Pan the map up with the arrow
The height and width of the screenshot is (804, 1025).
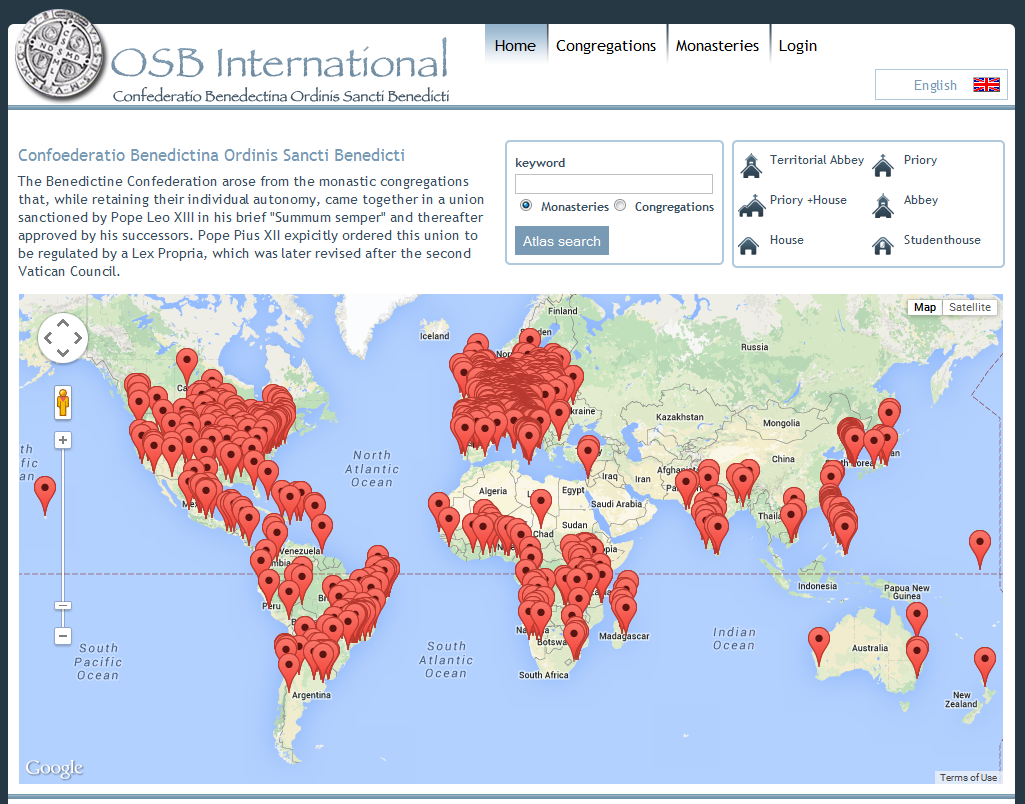click(x=63, y=323)
